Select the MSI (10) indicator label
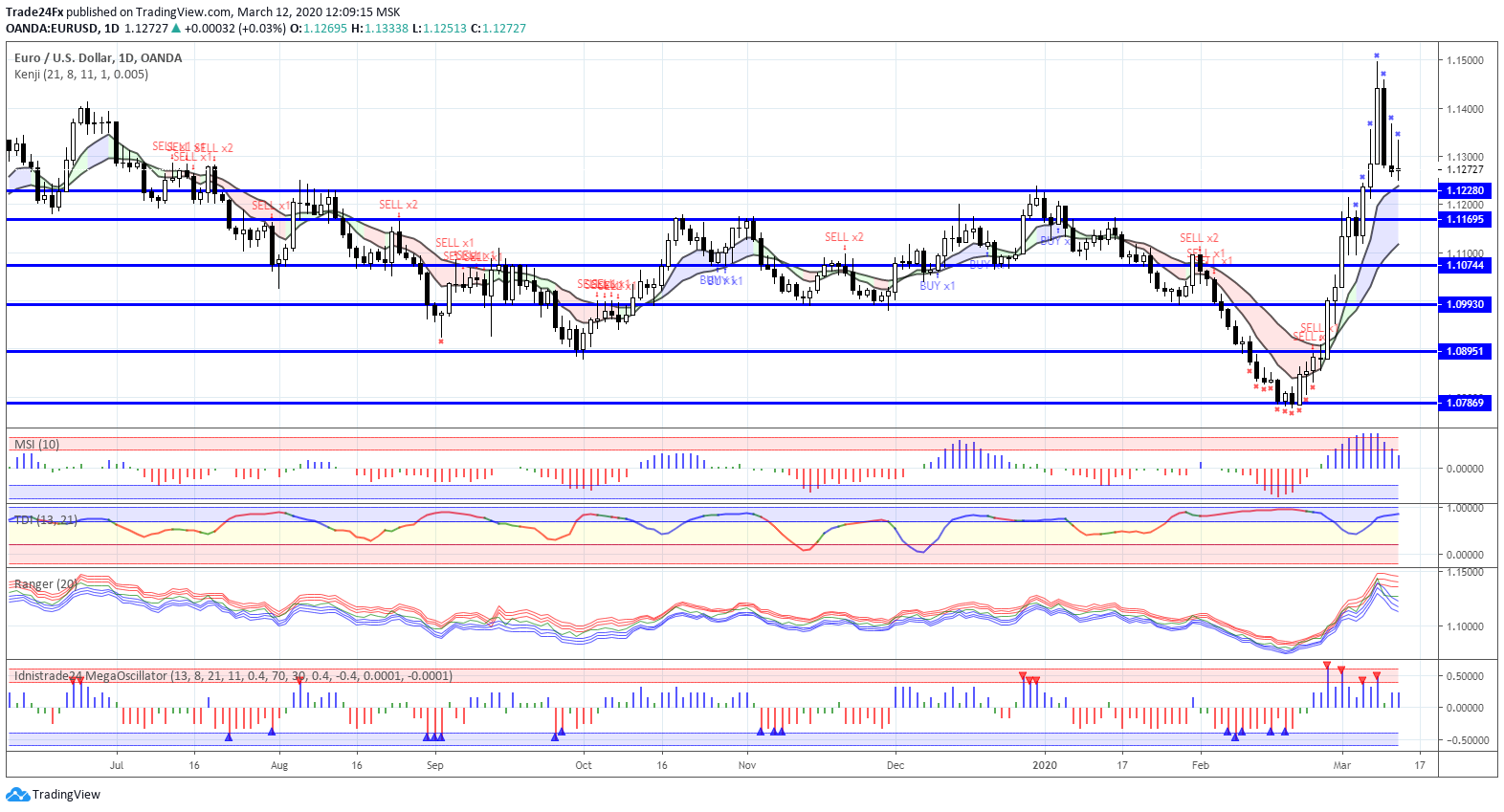Screen dimensions: 1504x812 36,445
